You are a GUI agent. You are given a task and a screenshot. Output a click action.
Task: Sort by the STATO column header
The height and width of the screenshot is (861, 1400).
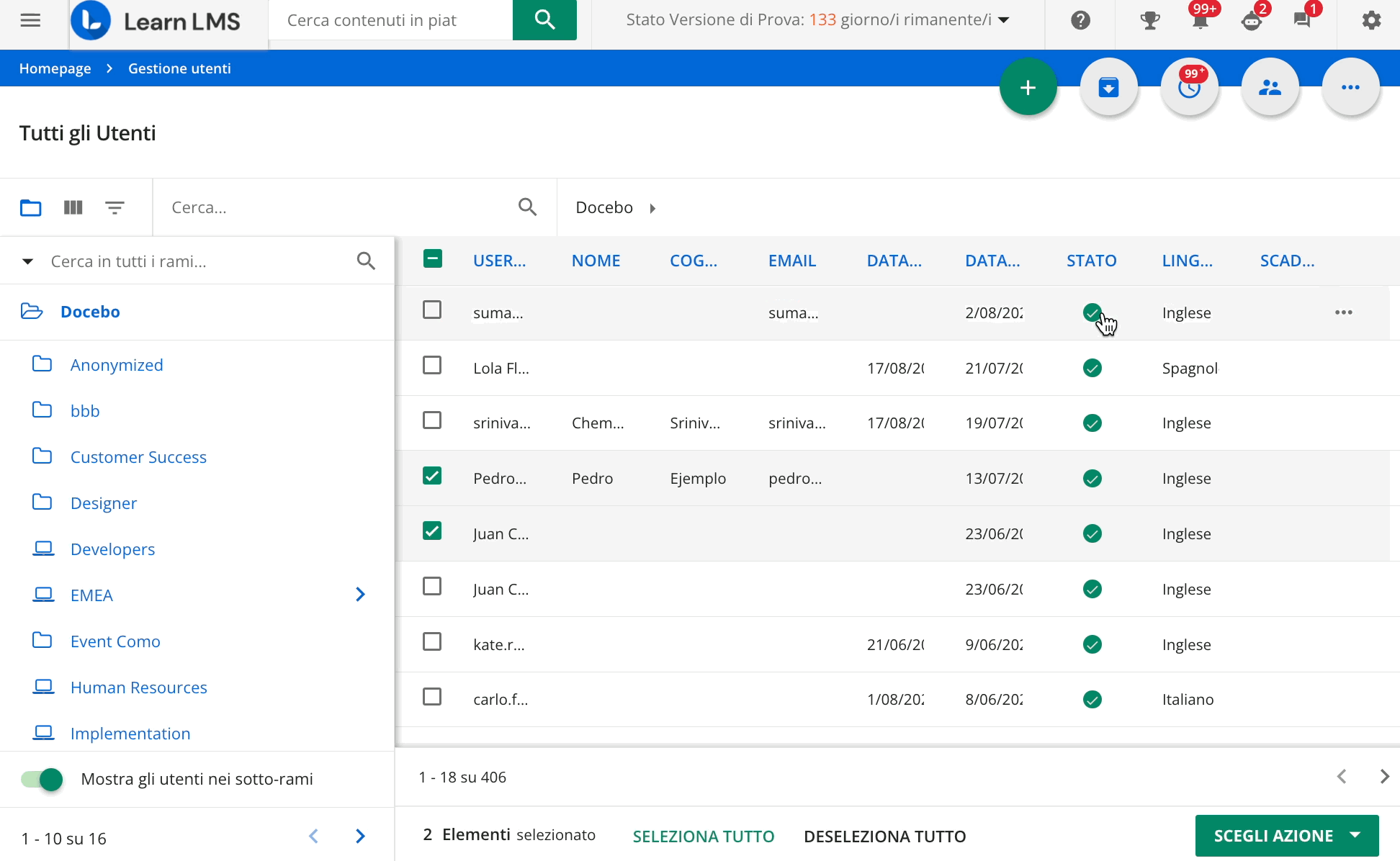1091,261
